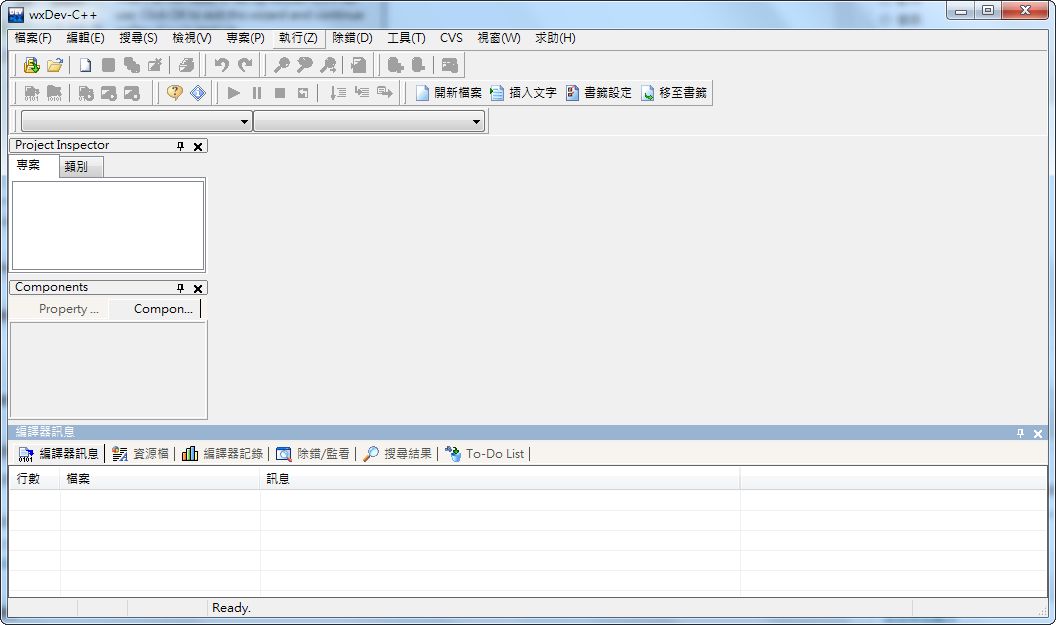This screenshot has width=1056, height=625.
Task: Click the skip function debug icon
Action: pyautogui.click(x=385, y=93)
